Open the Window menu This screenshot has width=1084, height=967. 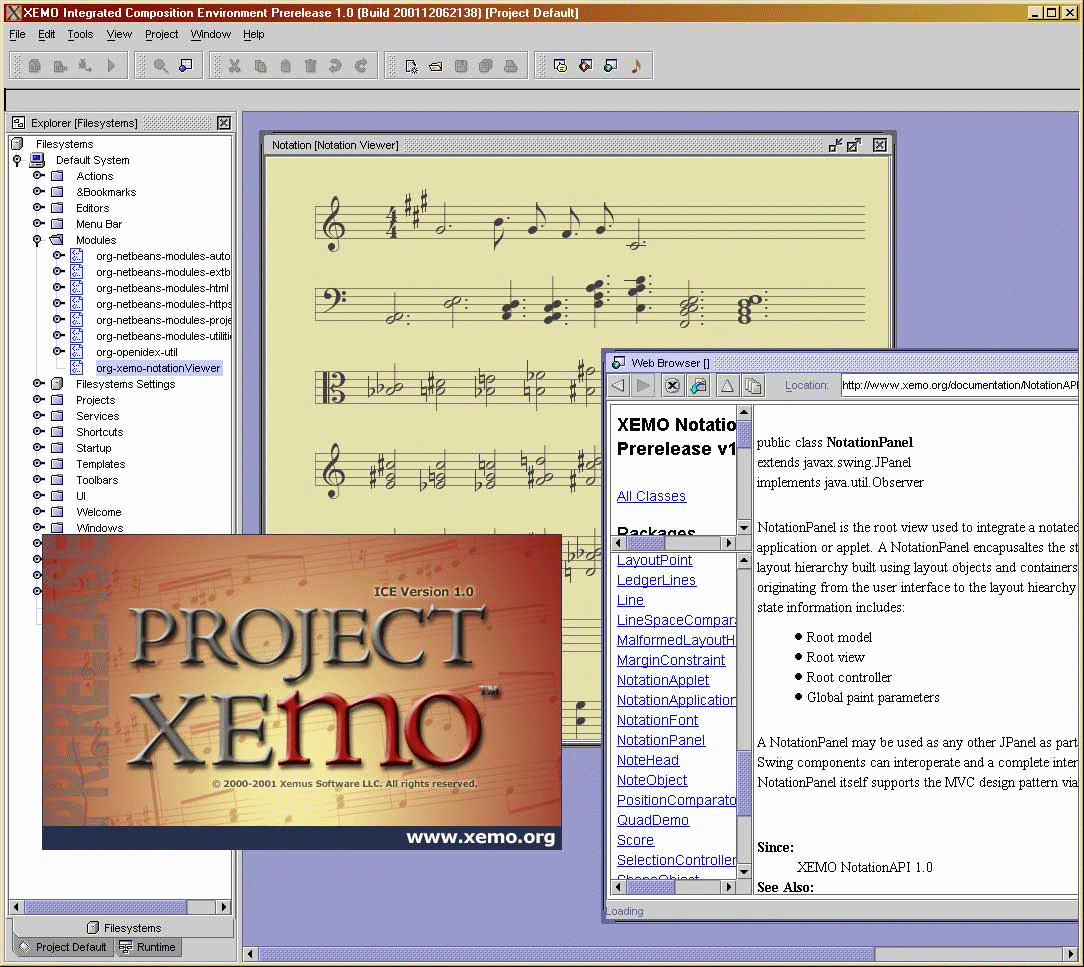click(210, 34)
